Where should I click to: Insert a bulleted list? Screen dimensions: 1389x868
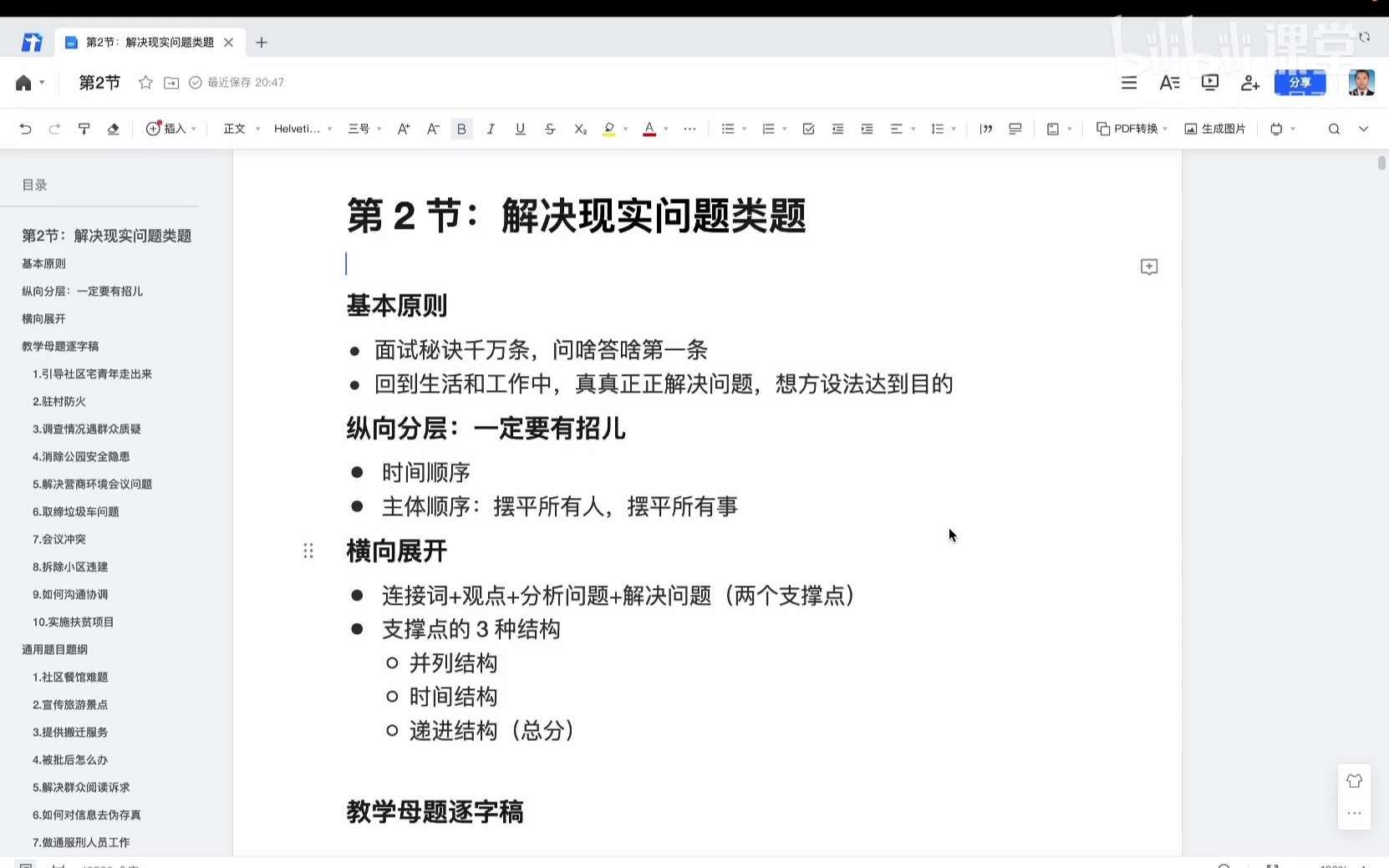[728, 129]
